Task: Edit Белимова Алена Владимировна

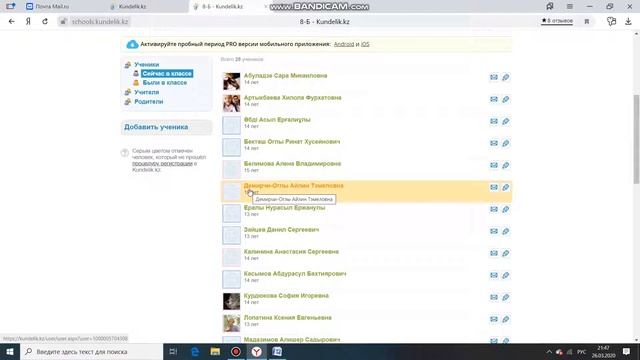Action: pyautogui.click(x=505, y=165)
